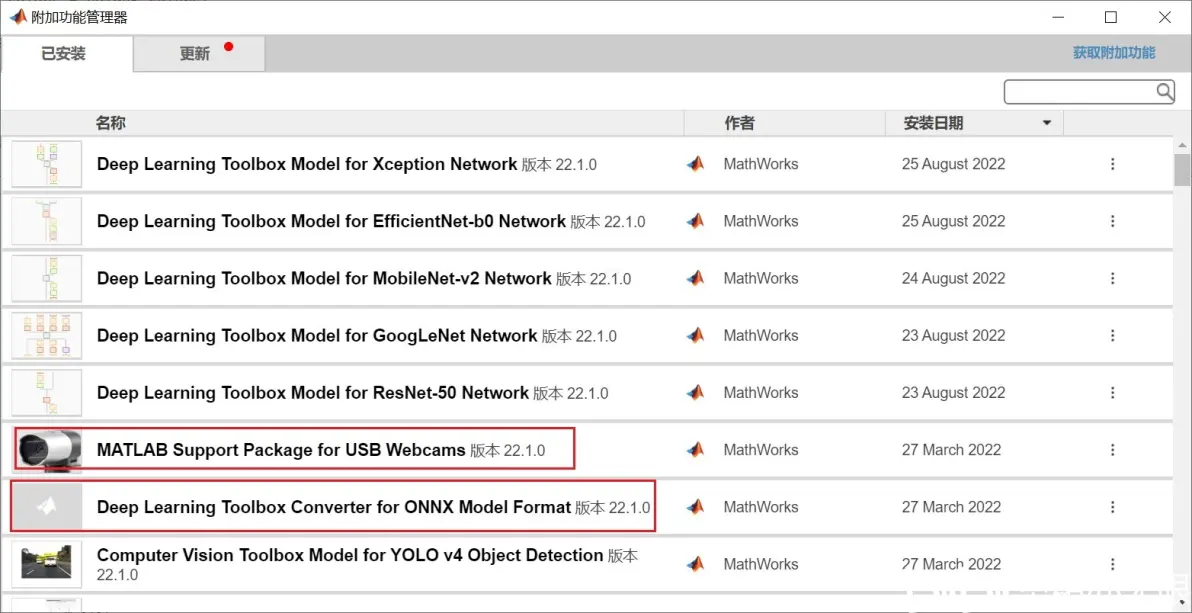Sort by the 安装日期 column header
Viewport: 1192px width, 613px height.
coord(934,122)
